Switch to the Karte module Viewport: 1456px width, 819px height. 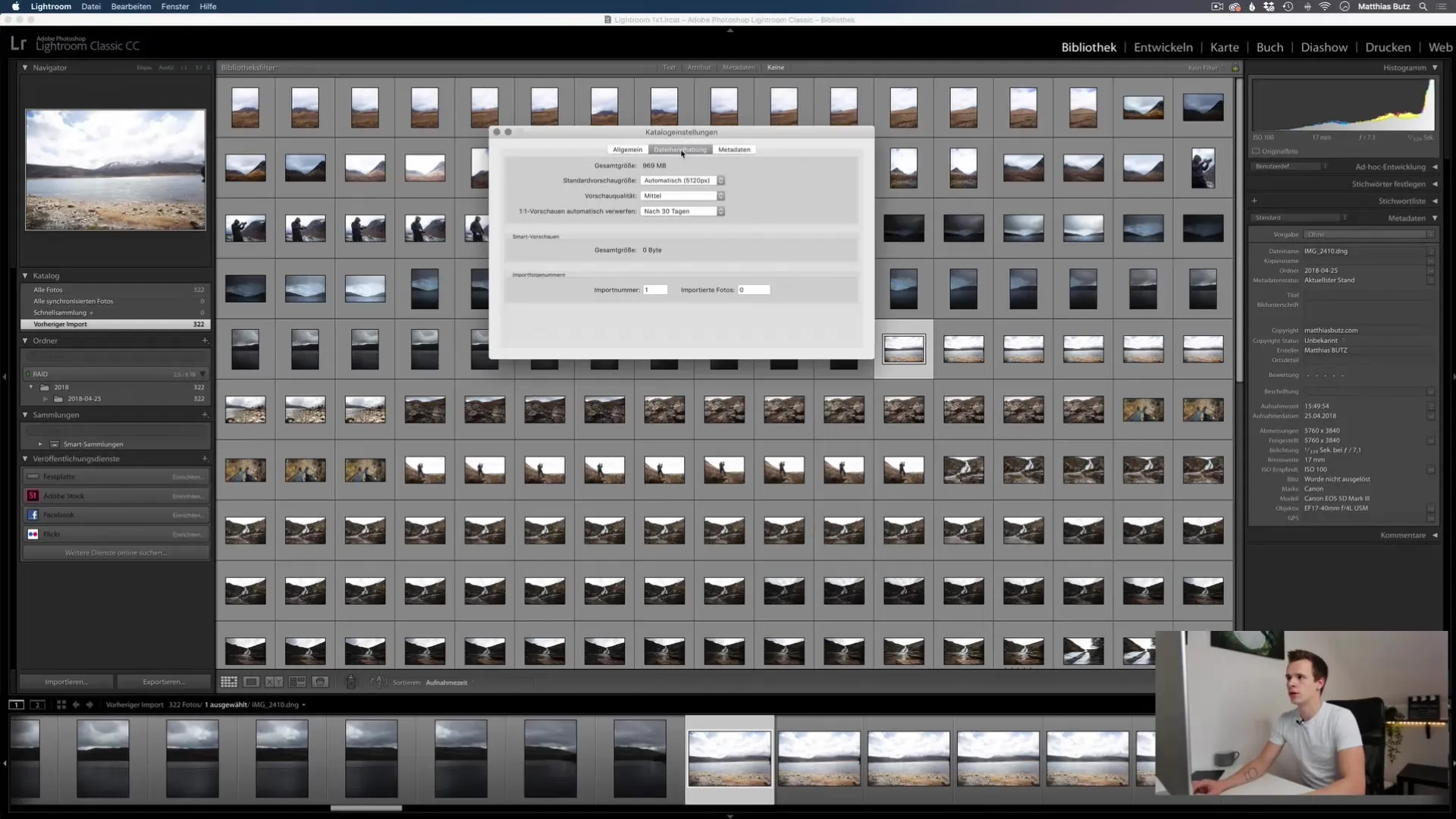coord(1225,47)
